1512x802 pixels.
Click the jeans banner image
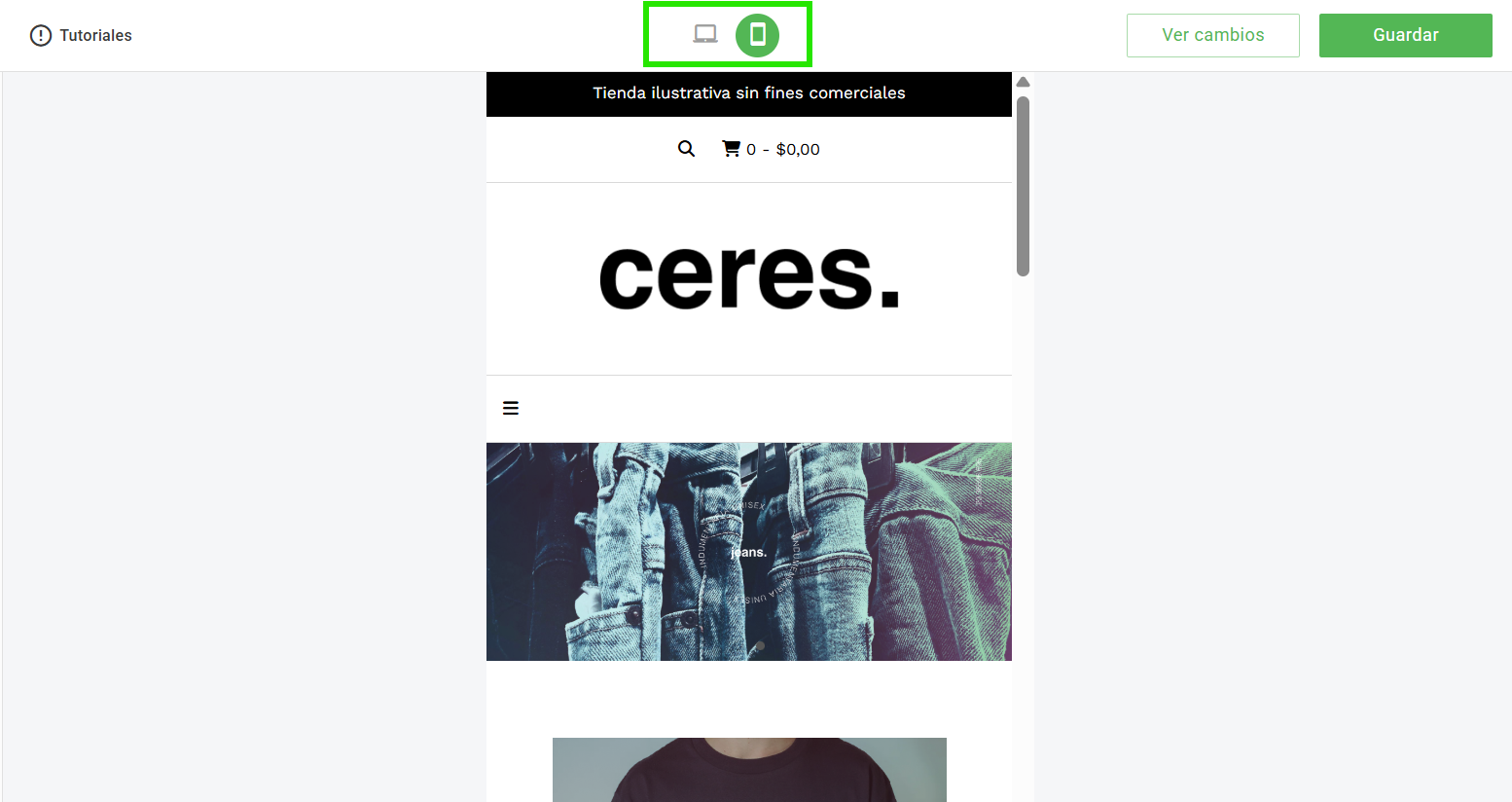click(749, 552)
